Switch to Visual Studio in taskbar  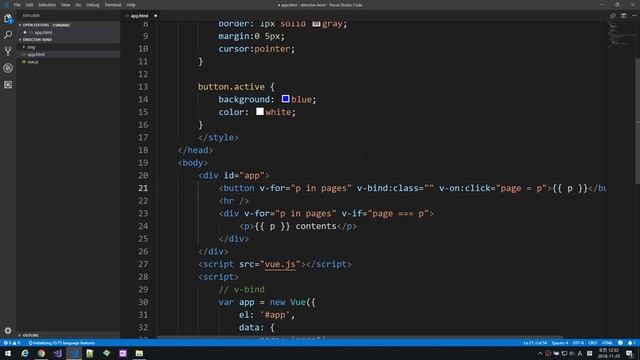click(58, 353)
